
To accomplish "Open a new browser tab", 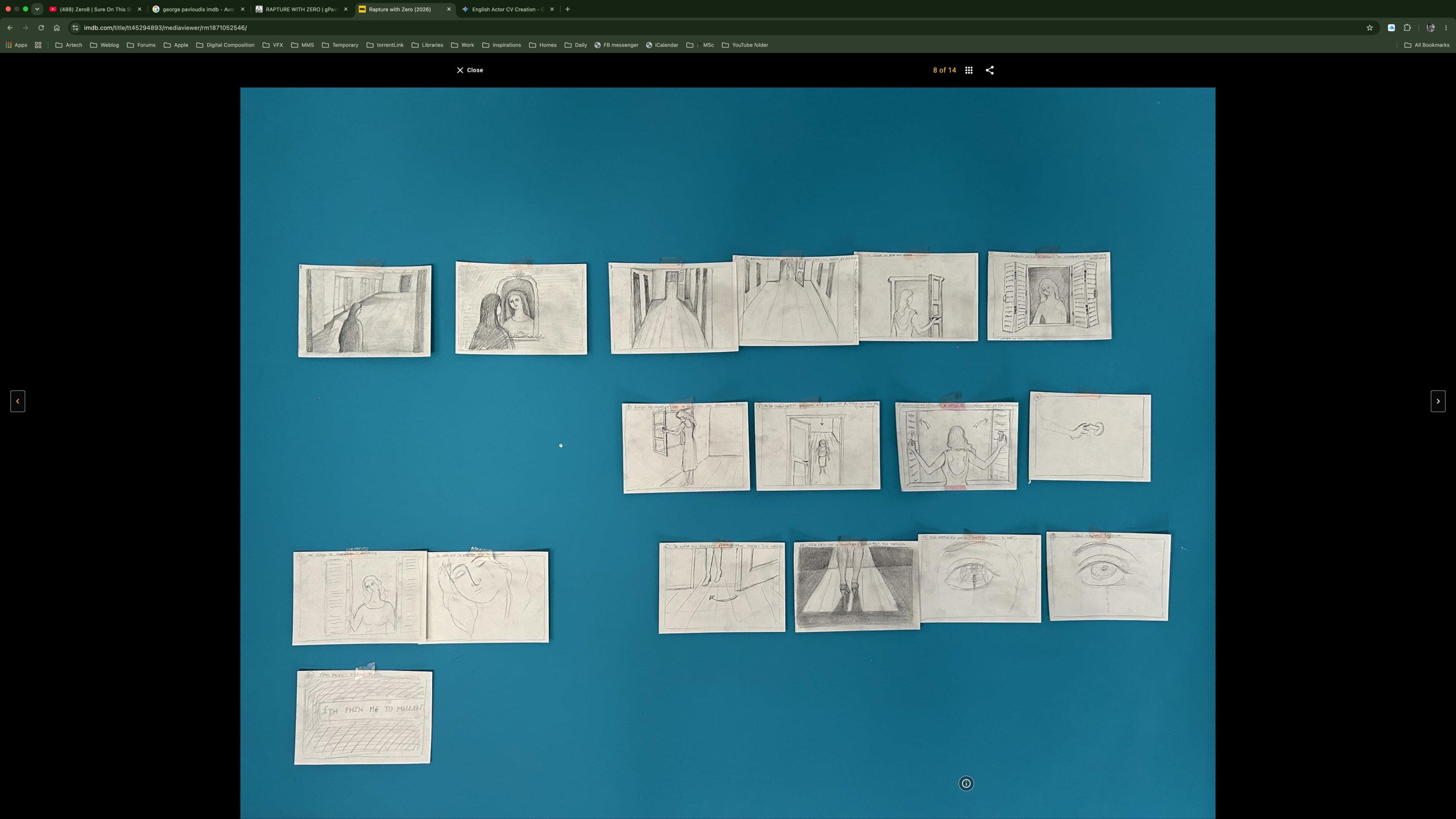I will 568,9.
